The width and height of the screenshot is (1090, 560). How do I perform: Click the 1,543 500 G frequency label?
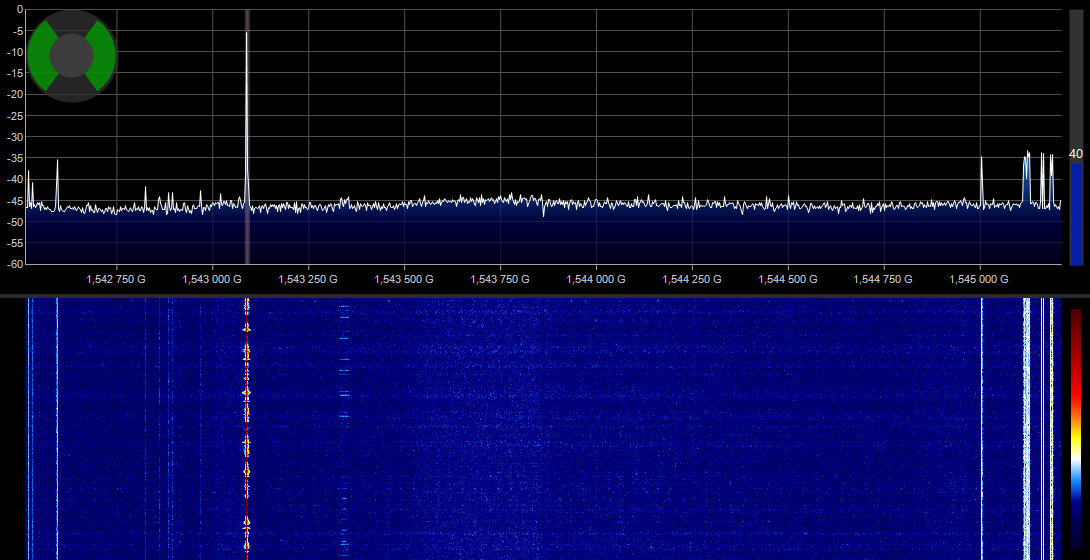(x=404, y=279)
